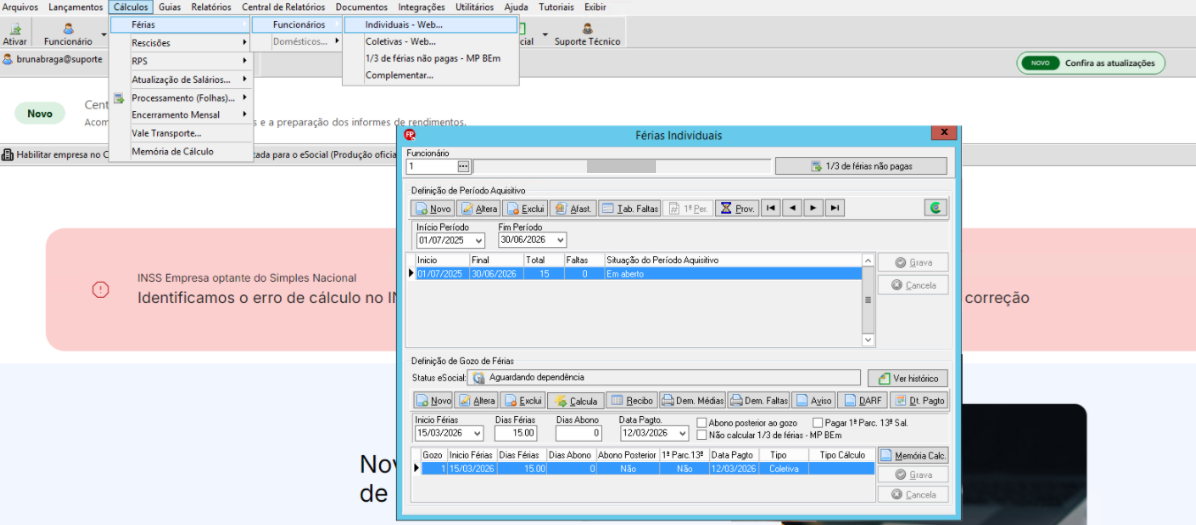Select 1/3 de férias não pagas - MP BEm
1196x525 pixels.
pos(430,59)
